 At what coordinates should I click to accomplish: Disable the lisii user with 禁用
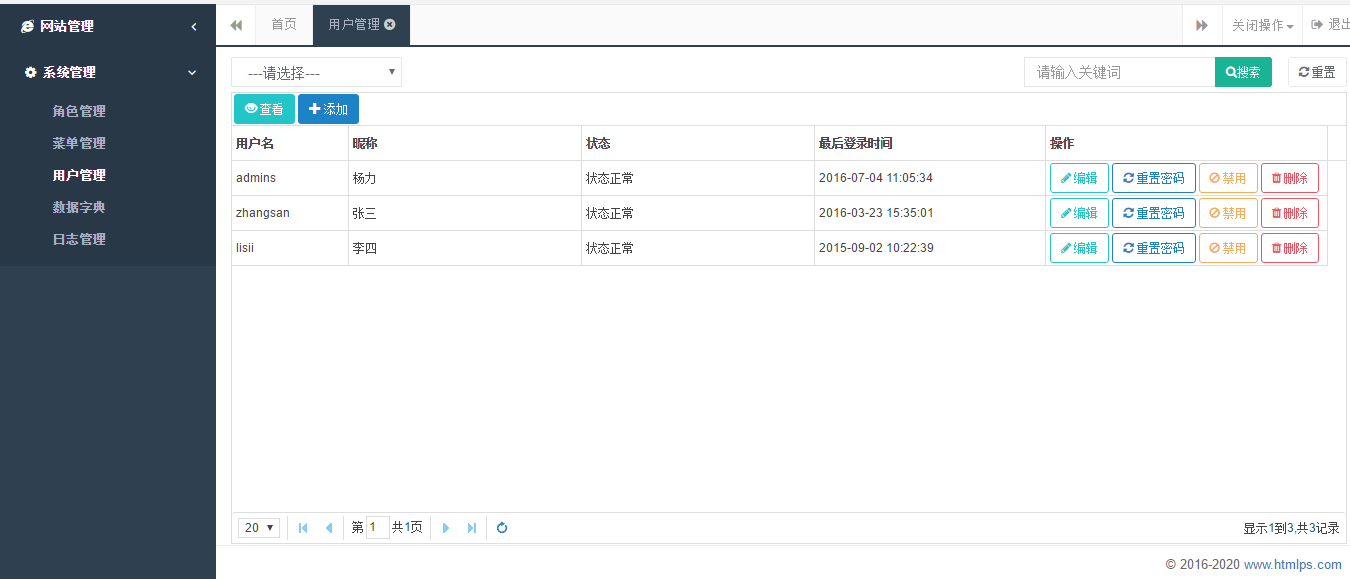(1228, 248)
